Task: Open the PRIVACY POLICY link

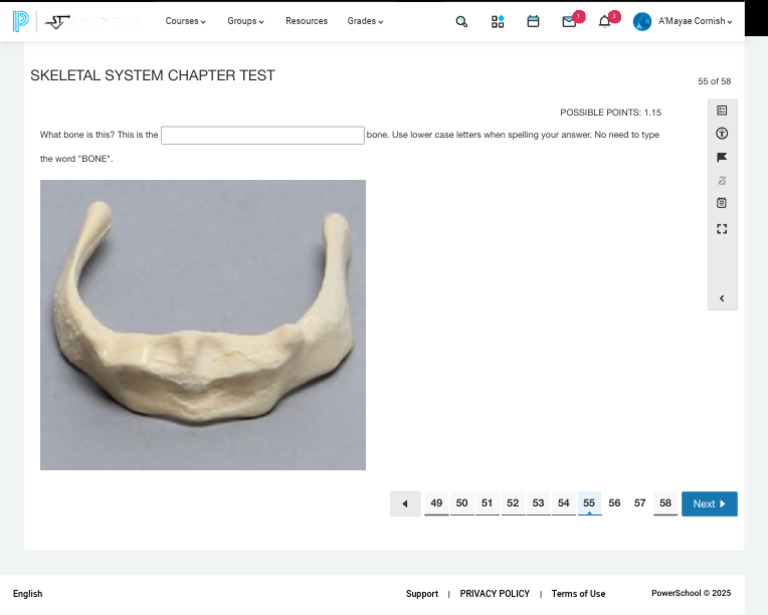Action: coord(495,594)
